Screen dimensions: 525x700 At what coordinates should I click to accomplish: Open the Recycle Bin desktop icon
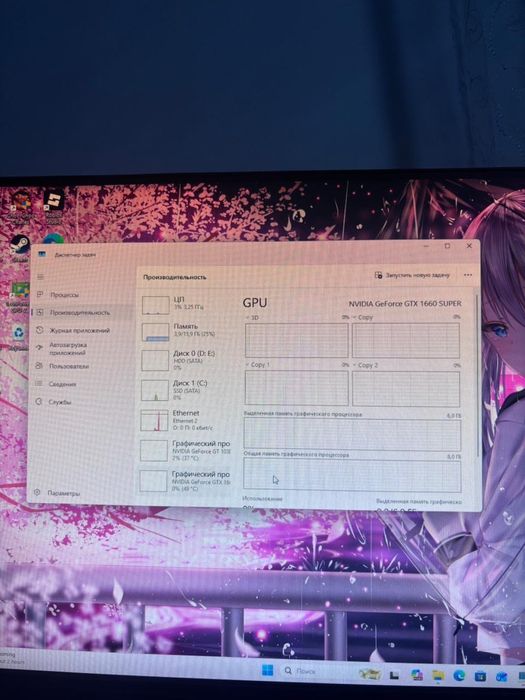coord(18,337)
